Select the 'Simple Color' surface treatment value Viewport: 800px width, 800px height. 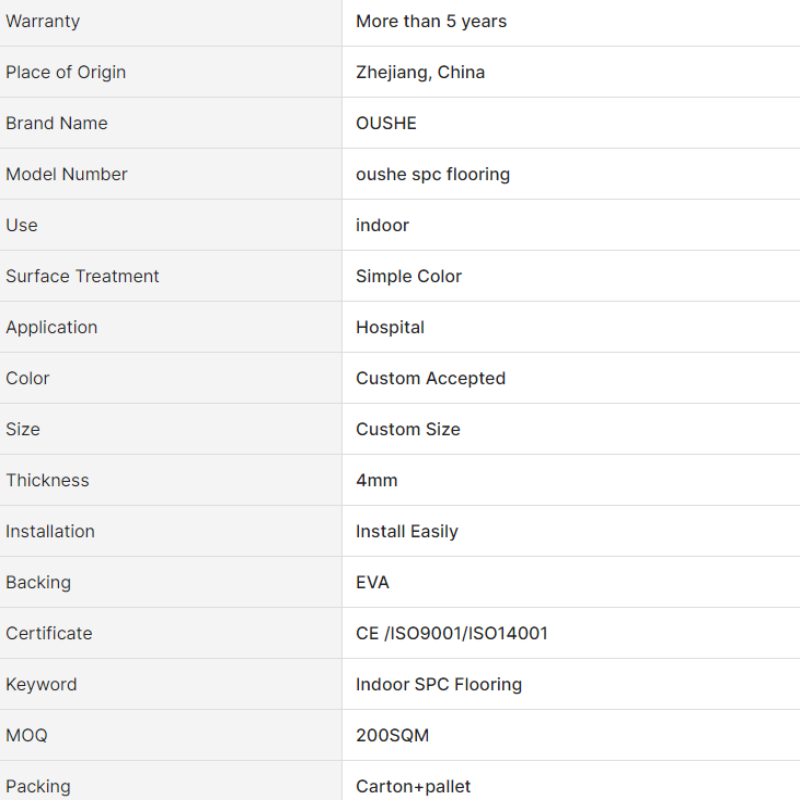pos(409,276)
